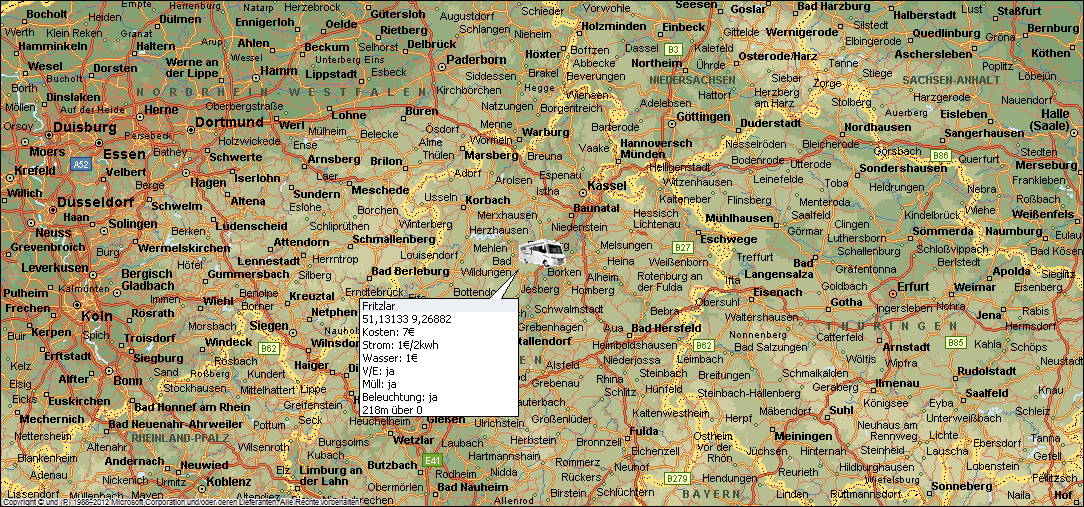This screenshot has width=1084, height=507.
Task: Click the B85 road shield near Rudolstadt
Action: 956,342
